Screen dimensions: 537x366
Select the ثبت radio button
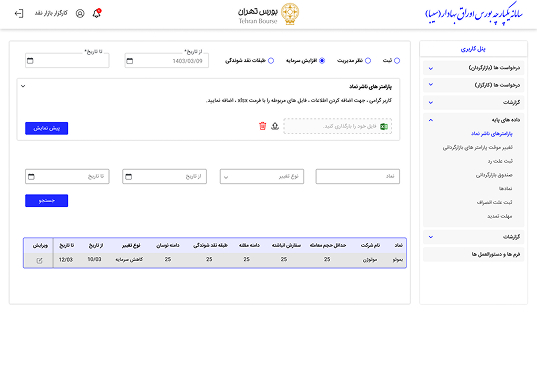pyautogui.click(x=397, y=61)
